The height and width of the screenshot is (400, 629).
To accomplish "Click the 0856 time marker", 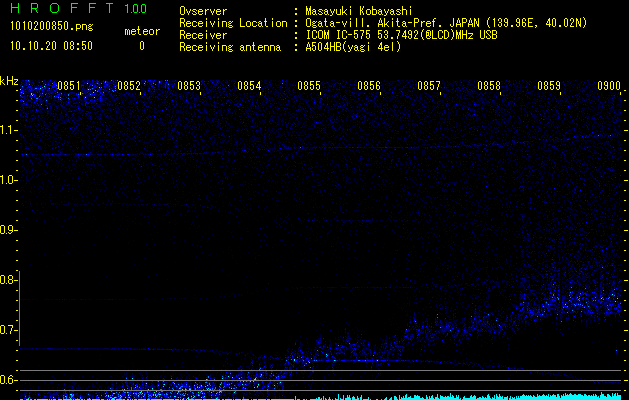I will (369, 86).
